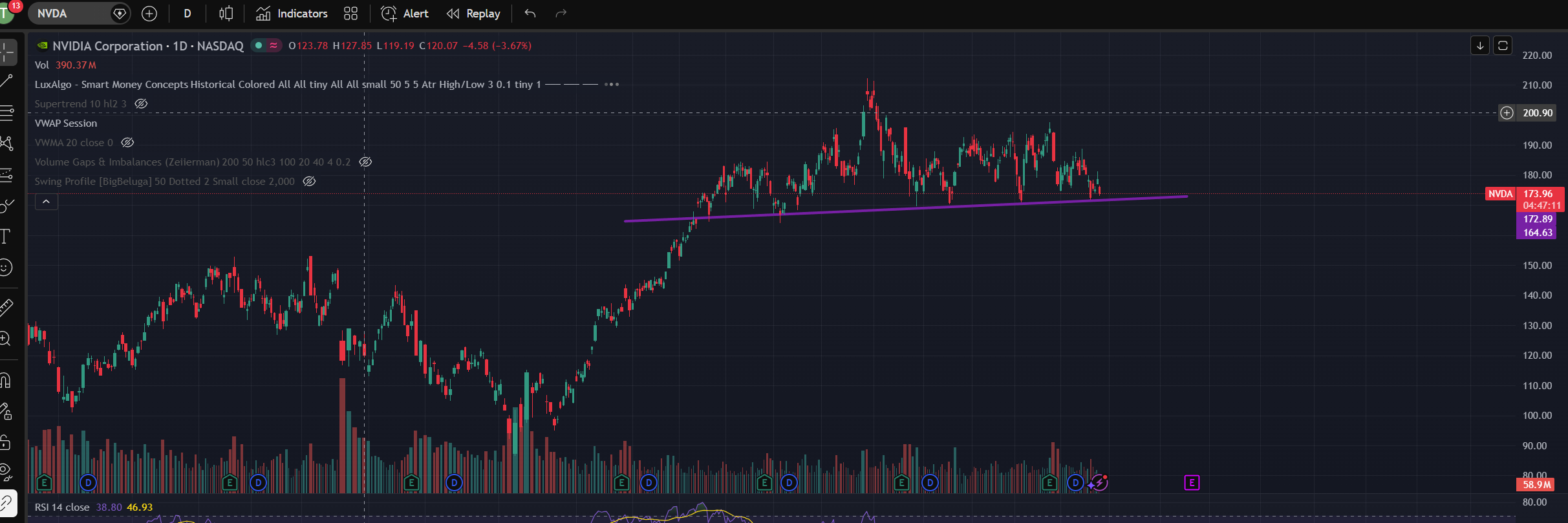Image resolution: width=1568 pixels, height=523 pixels.
Task: Open the Indicators menu
Action: 292,14
